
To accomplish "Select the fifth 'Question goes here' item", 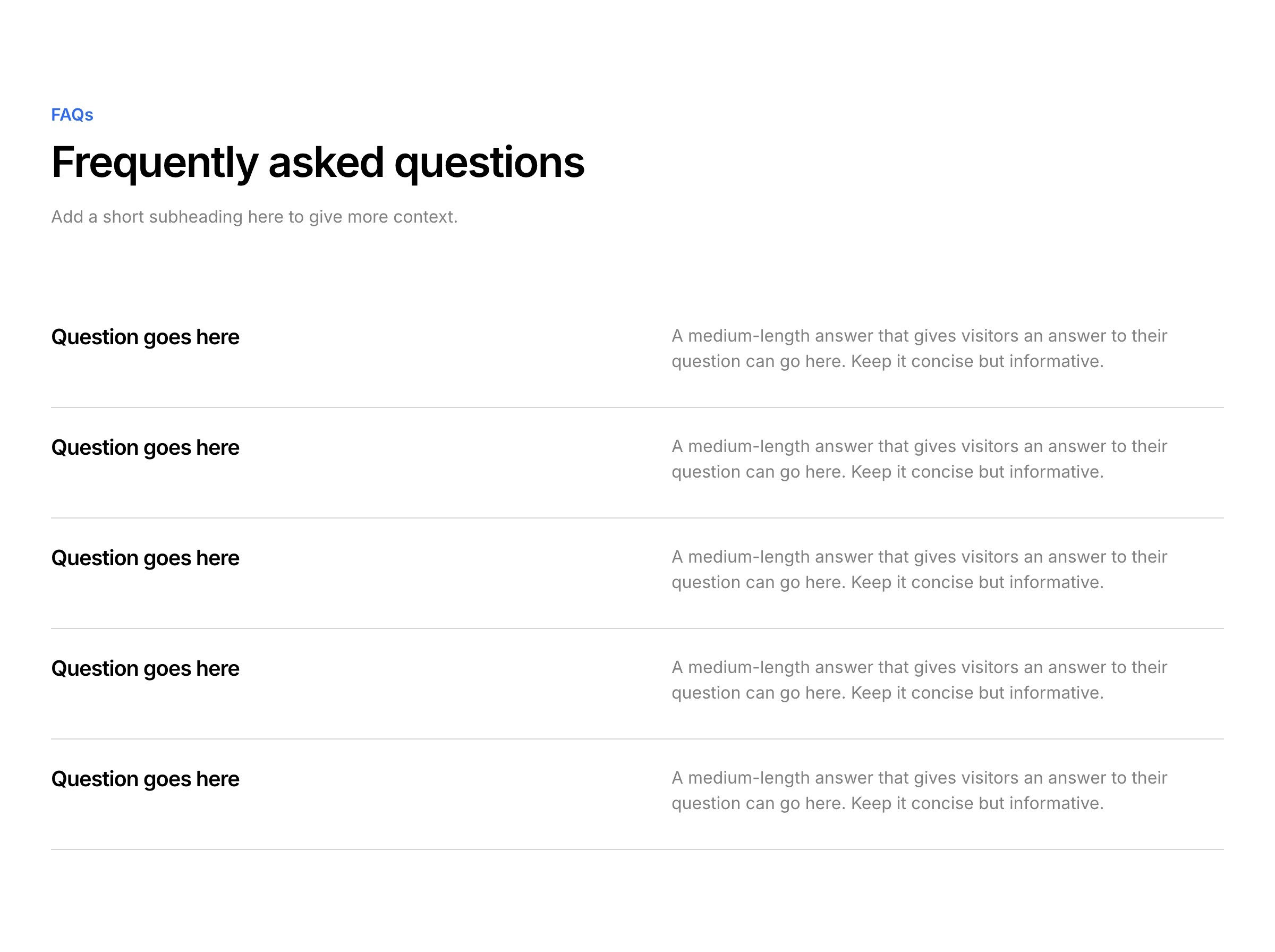I will pyautogui.click(x=145, y=779).
